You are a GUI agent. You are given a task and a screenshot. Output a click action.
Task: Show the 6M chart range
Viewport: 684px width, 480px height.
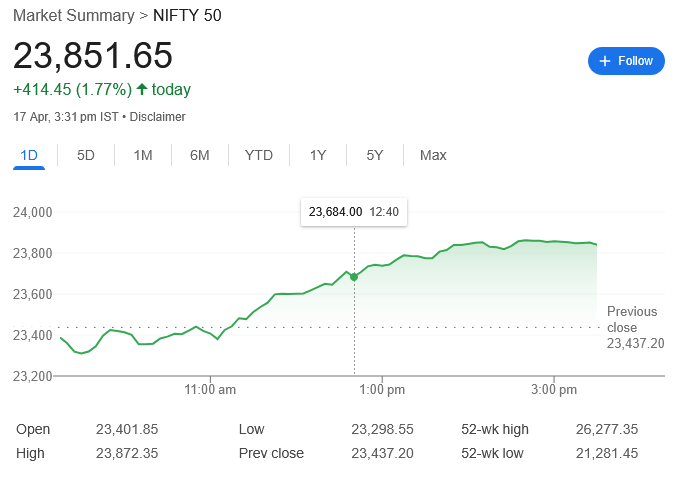(x=200, y=155)
